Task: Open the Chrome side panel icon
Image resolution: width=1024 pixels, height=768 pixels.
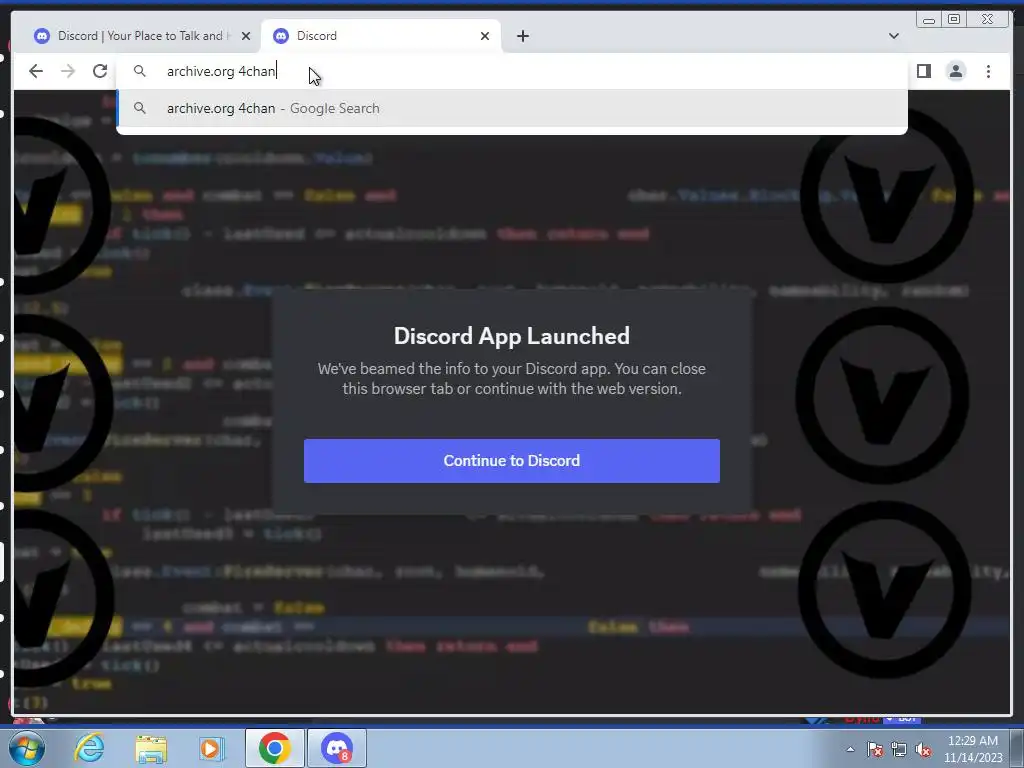Action: click(x=923, y=71)
